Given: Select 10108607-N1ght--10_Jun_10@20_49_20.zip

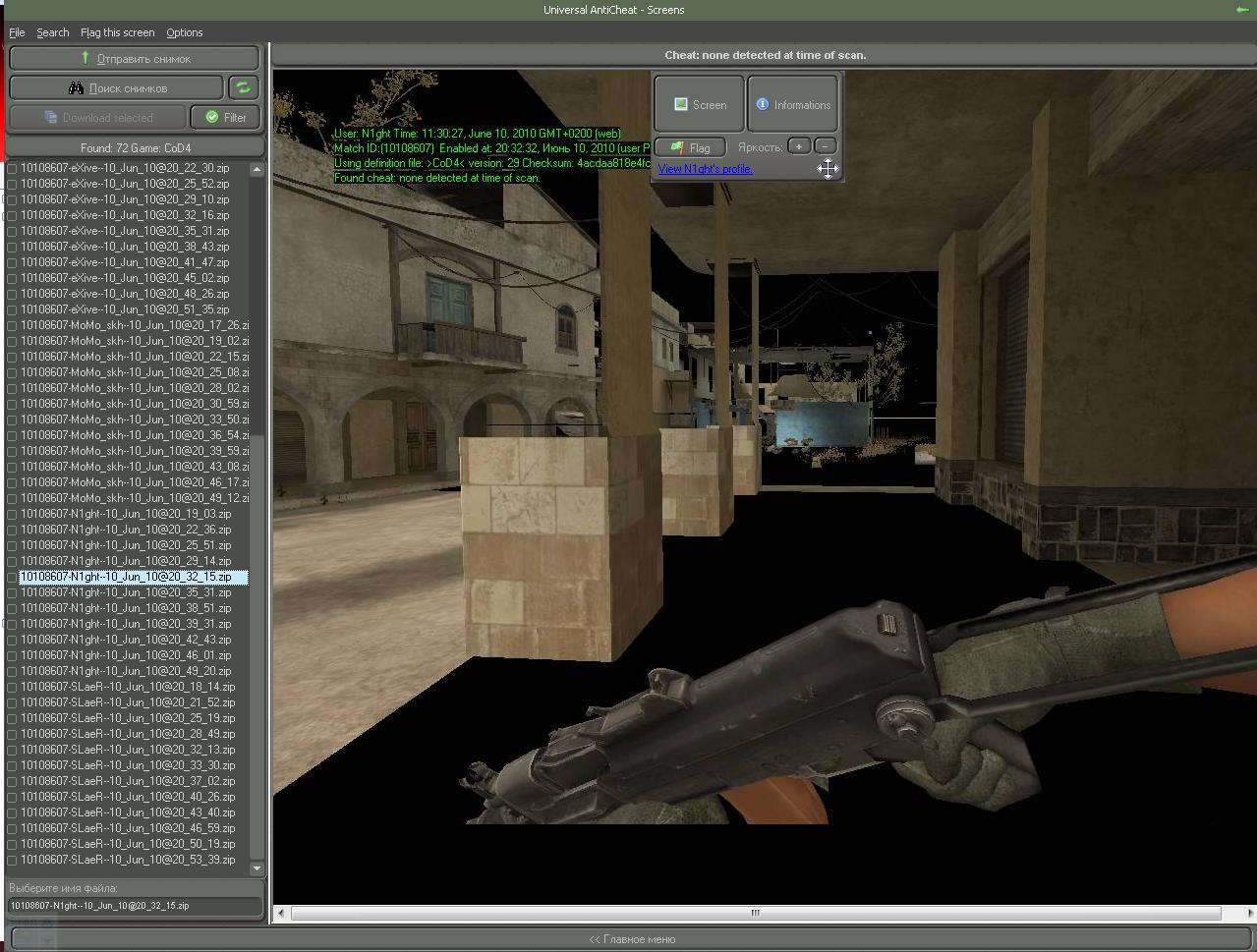Looking at the screenshot, I should tap(126, 671).
